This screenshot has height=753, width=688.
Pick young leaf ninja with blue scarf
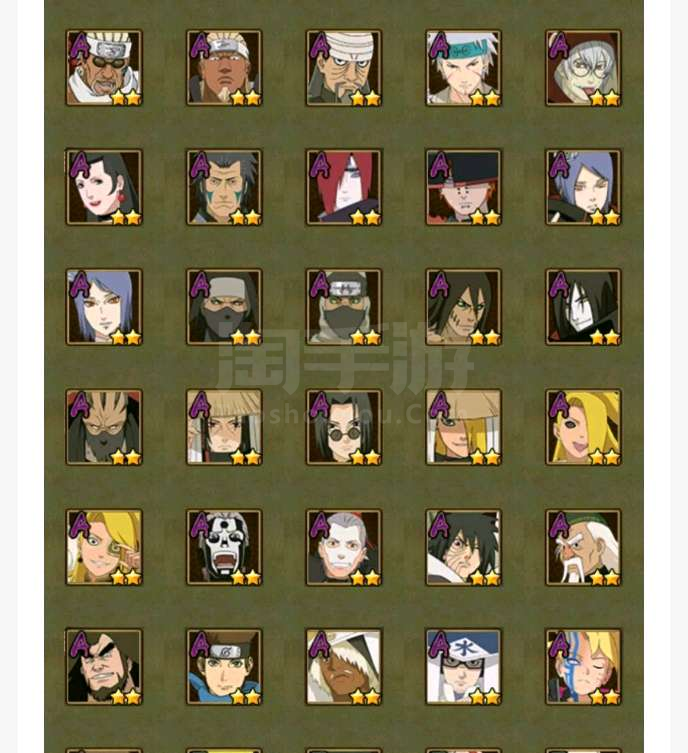[x=224, y=667]
